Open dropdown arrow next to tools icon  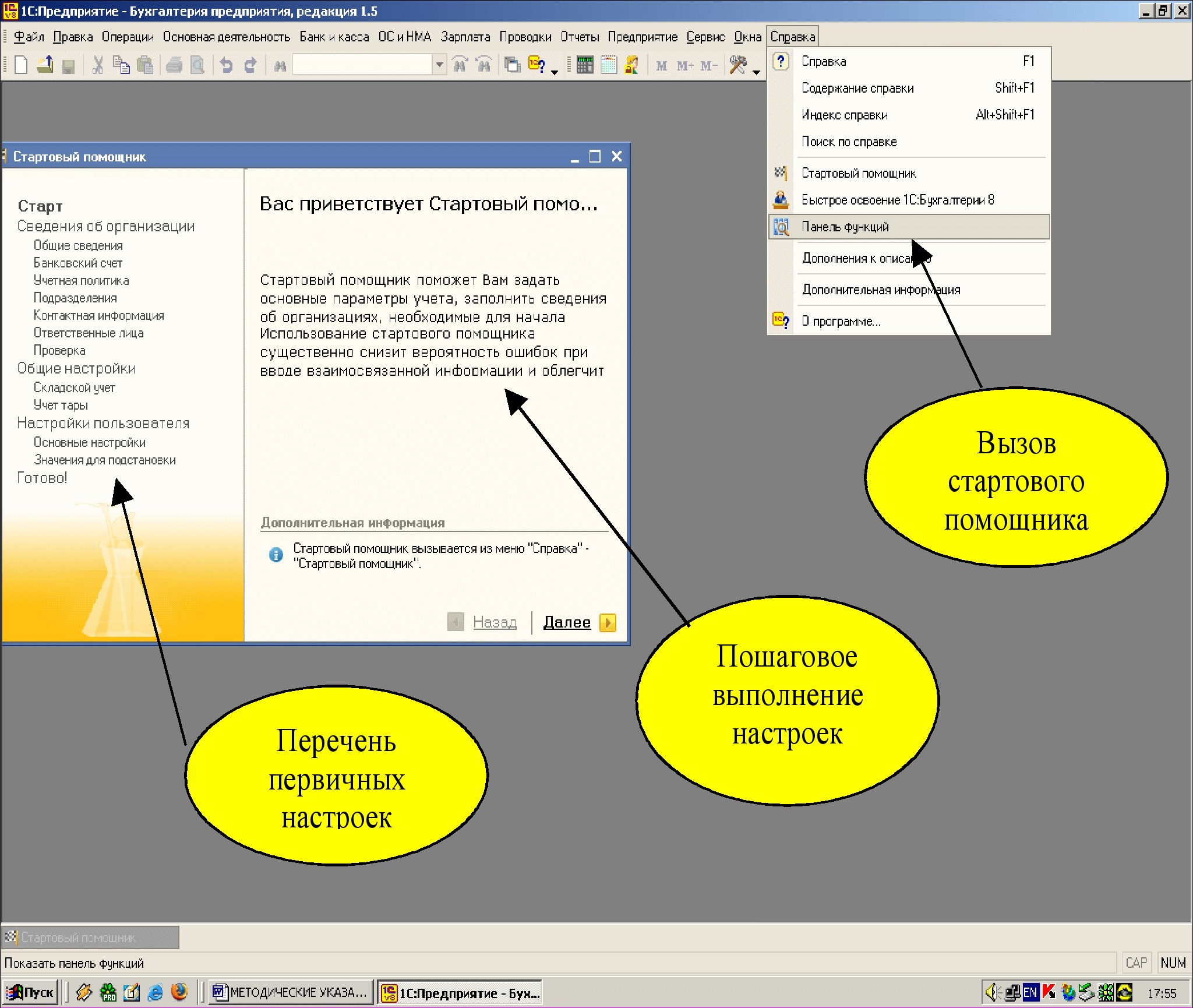coord(756,72)
